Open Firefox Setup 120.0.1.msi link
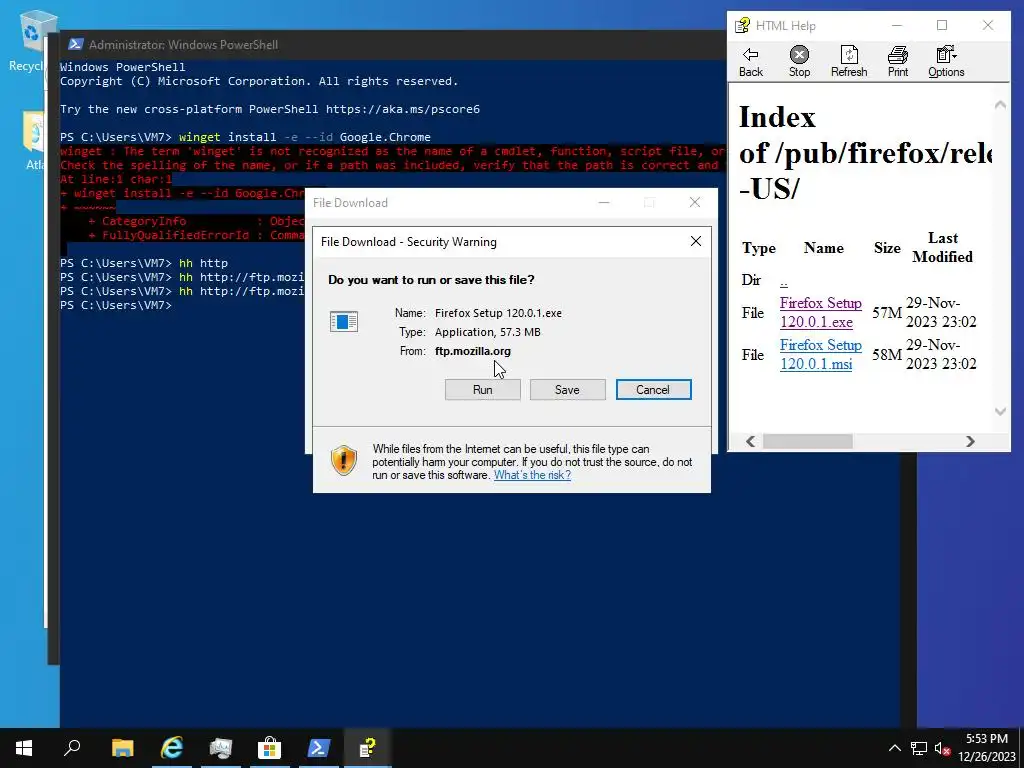Viewport: 1024px width, 768px height. tap(820, 354)
